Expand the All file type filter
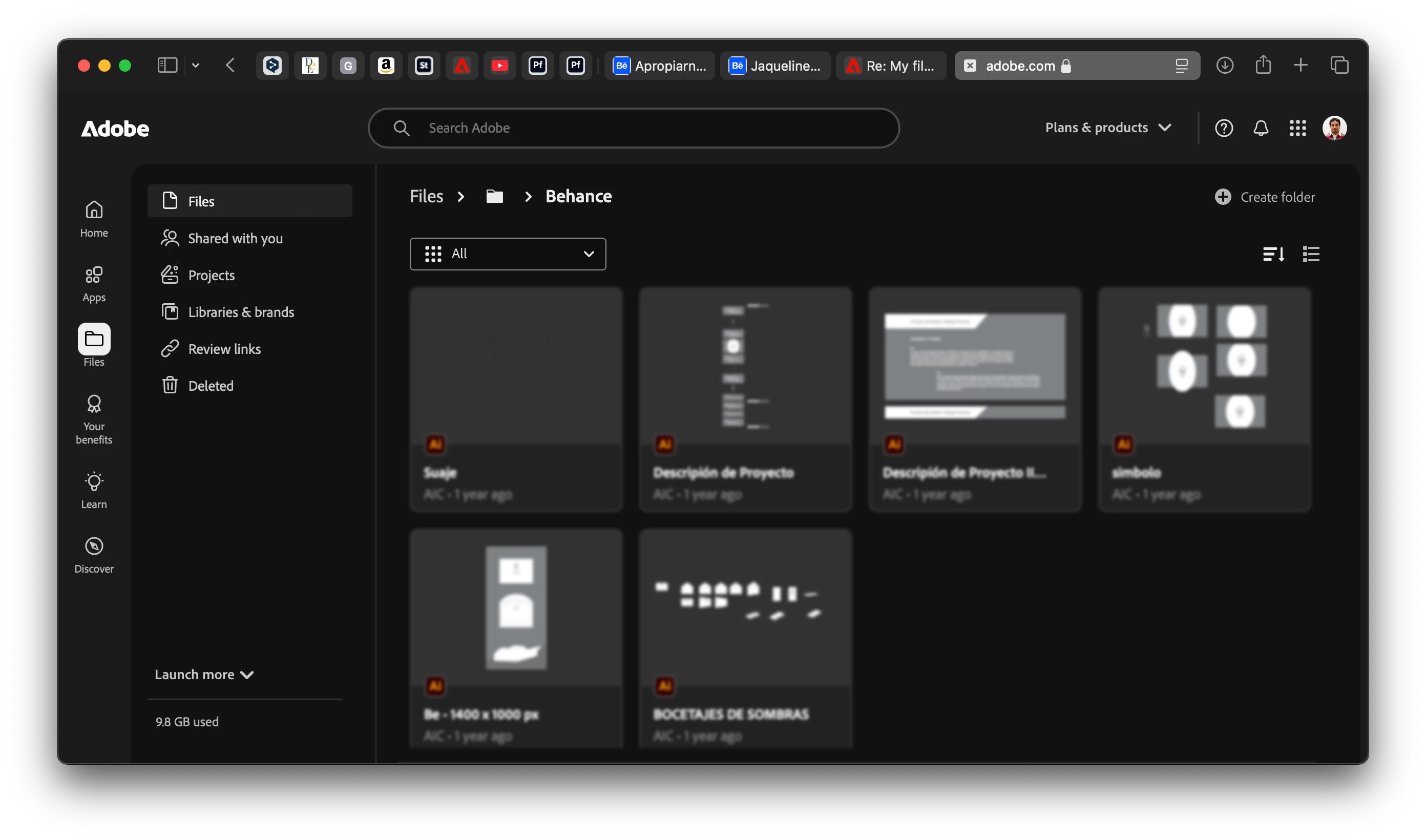Viewport: 1426px width, 840px height. point(508,254)
